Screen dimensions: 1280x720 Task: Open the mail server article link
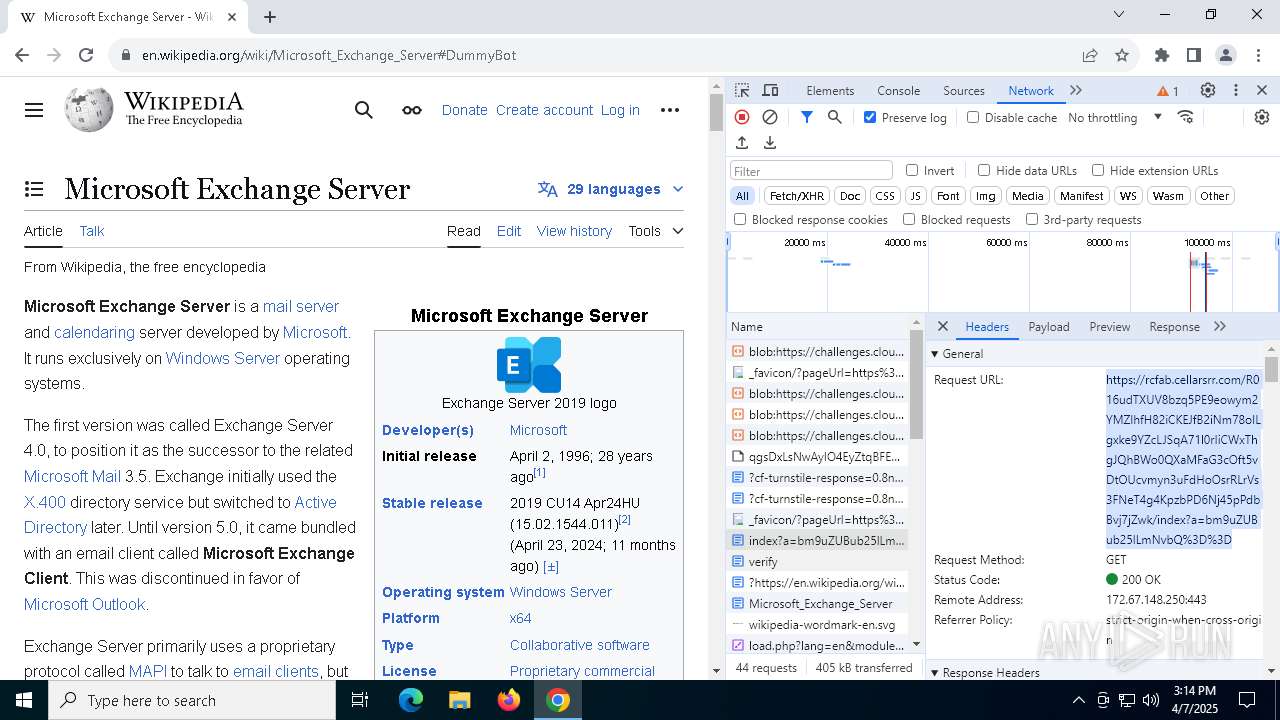tap(301, 306)
